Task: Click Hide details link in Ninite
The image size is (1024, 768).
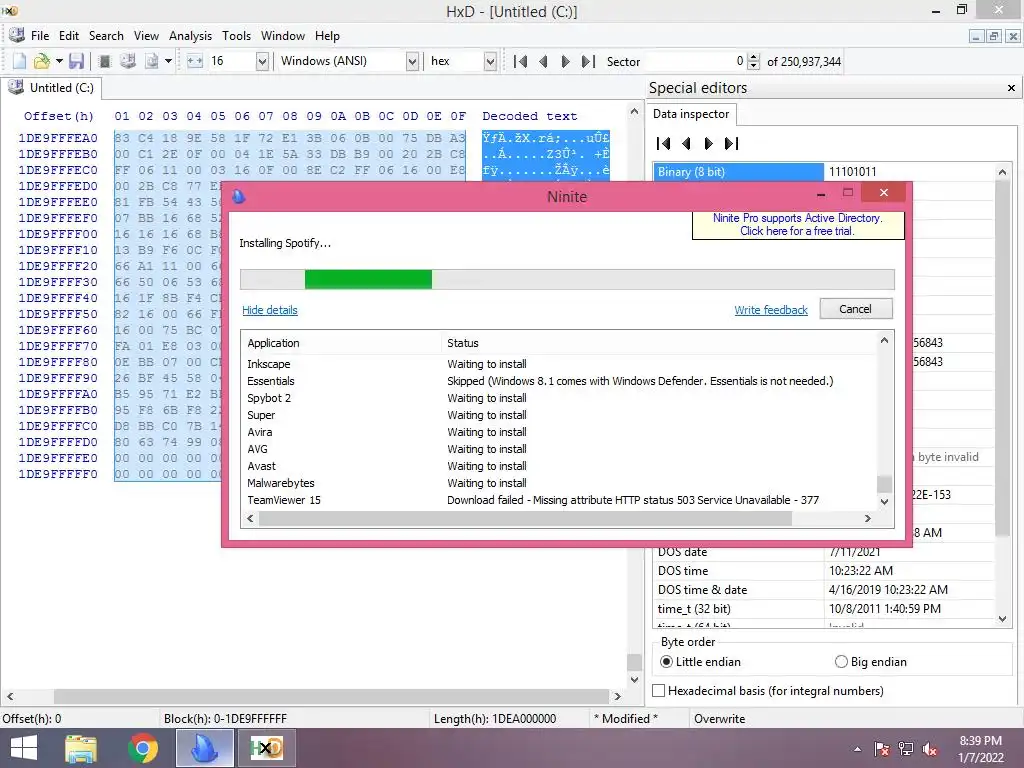Action: 270,310
